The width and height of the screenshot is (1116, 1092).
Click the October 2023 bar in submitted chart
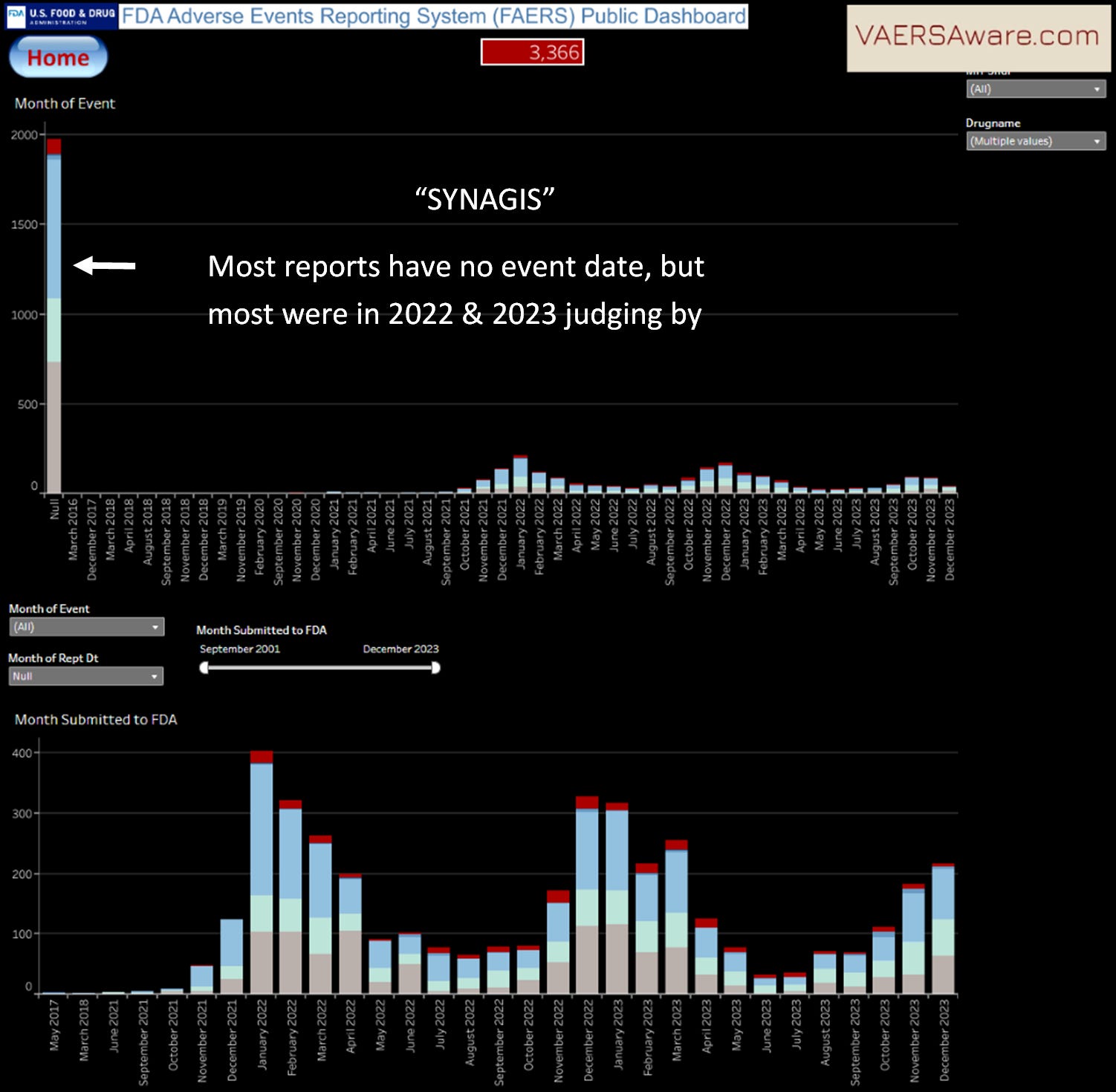coord(883,961)
